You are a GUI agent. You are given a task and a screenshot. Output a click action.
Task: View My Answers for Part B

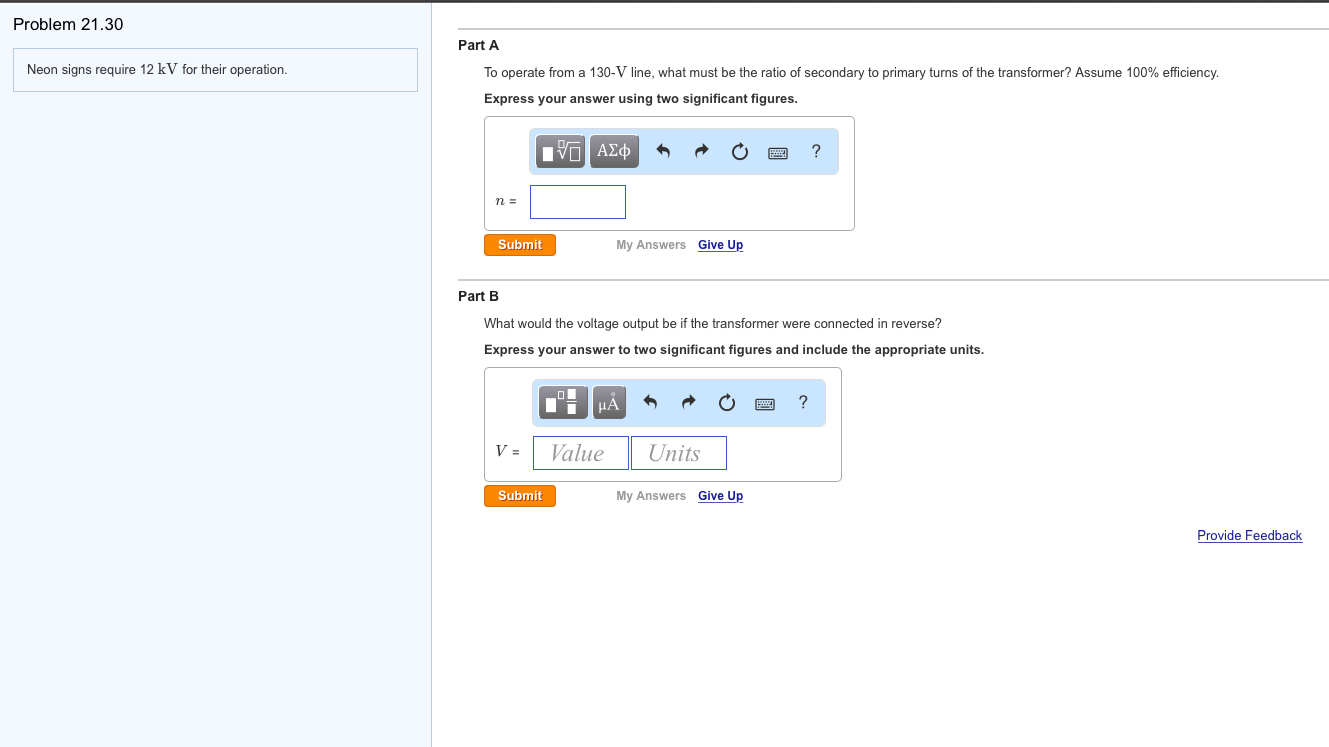651,496
